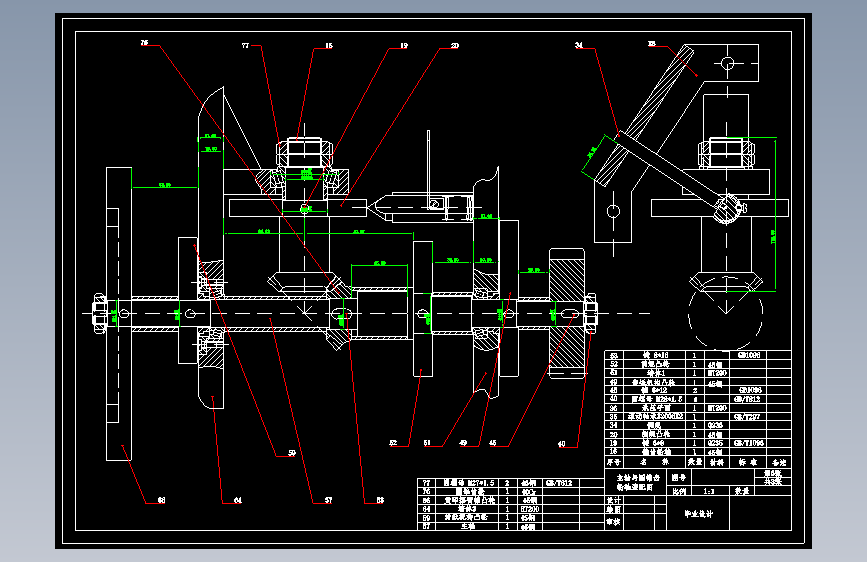This screenshot has height=562, width=867.
Task: Select the callout label 57 pointing to the main shaft
Action: pos(328,500)
